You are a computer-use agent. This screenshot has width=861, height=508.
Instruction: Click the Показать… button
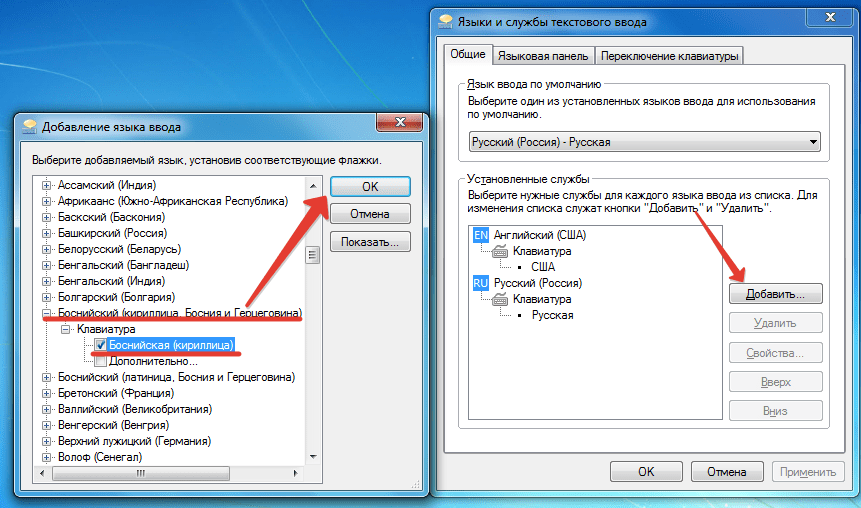pyautogui.click(x=370, y=242)
